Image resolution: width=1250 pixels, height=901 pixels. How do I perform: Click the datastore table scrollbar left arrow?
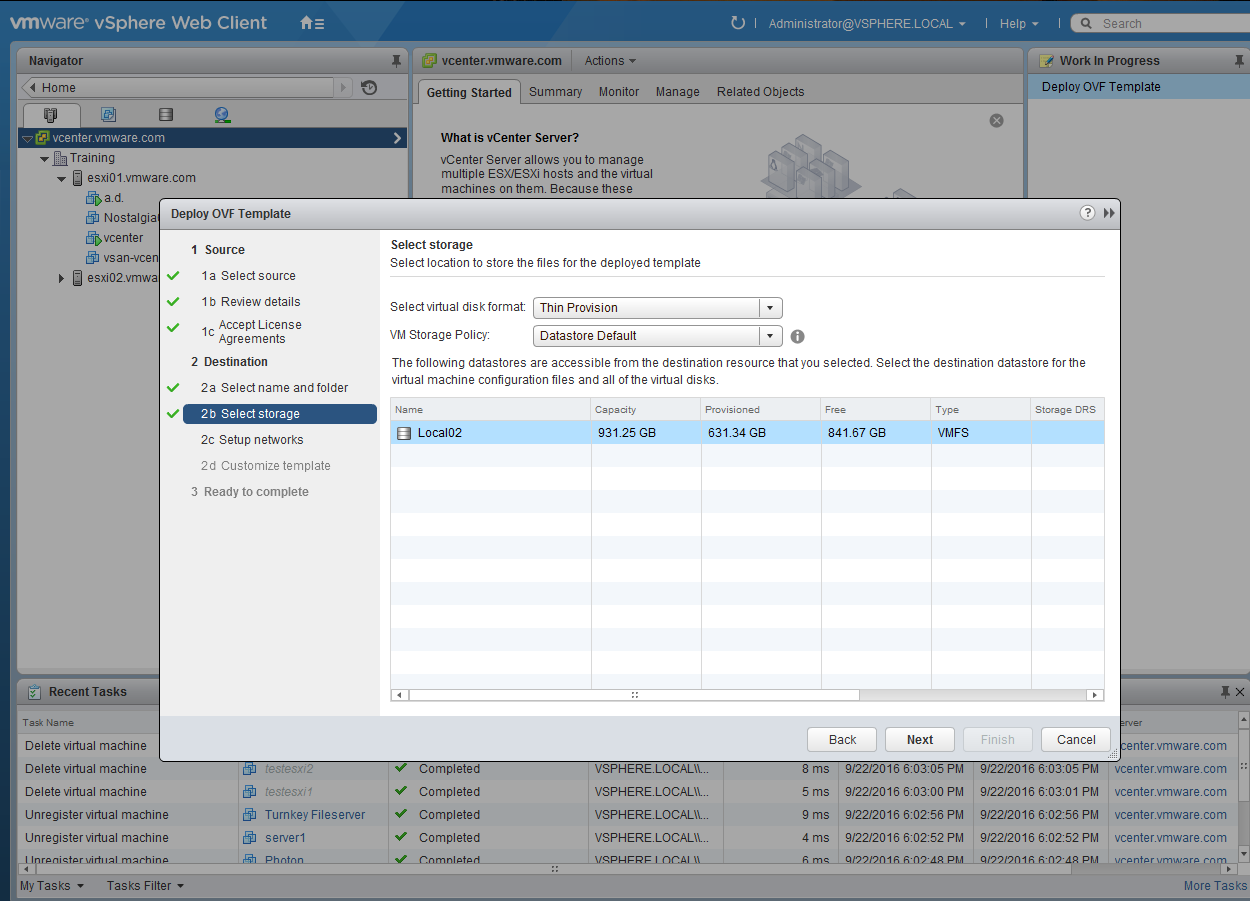[400, 695]
